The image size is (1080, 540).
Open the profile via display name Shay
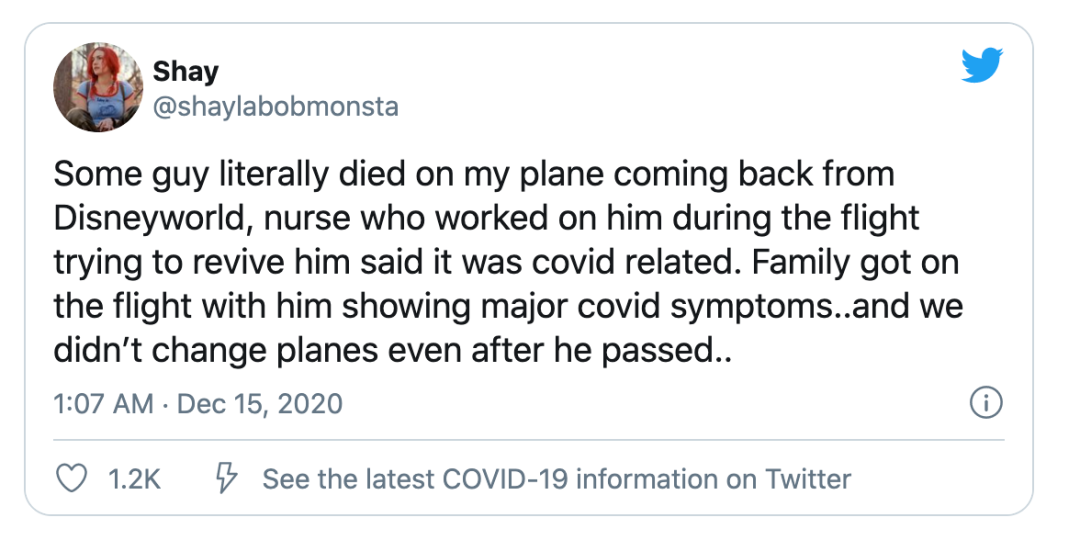point(186,72)
